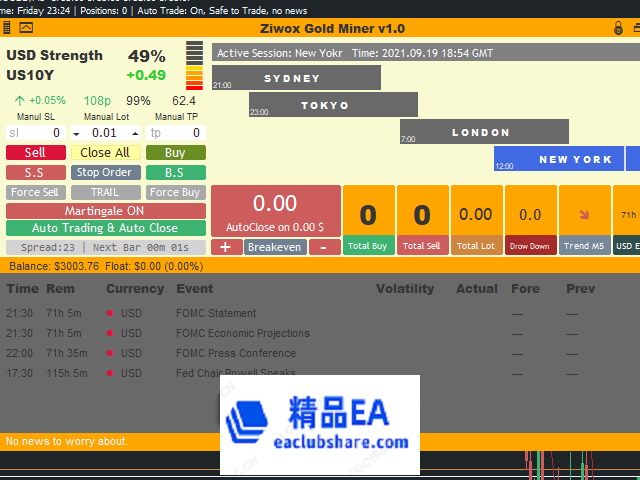Click the Force Buy button
This screenshot has height=480, width=640.
tap(176, 192)
